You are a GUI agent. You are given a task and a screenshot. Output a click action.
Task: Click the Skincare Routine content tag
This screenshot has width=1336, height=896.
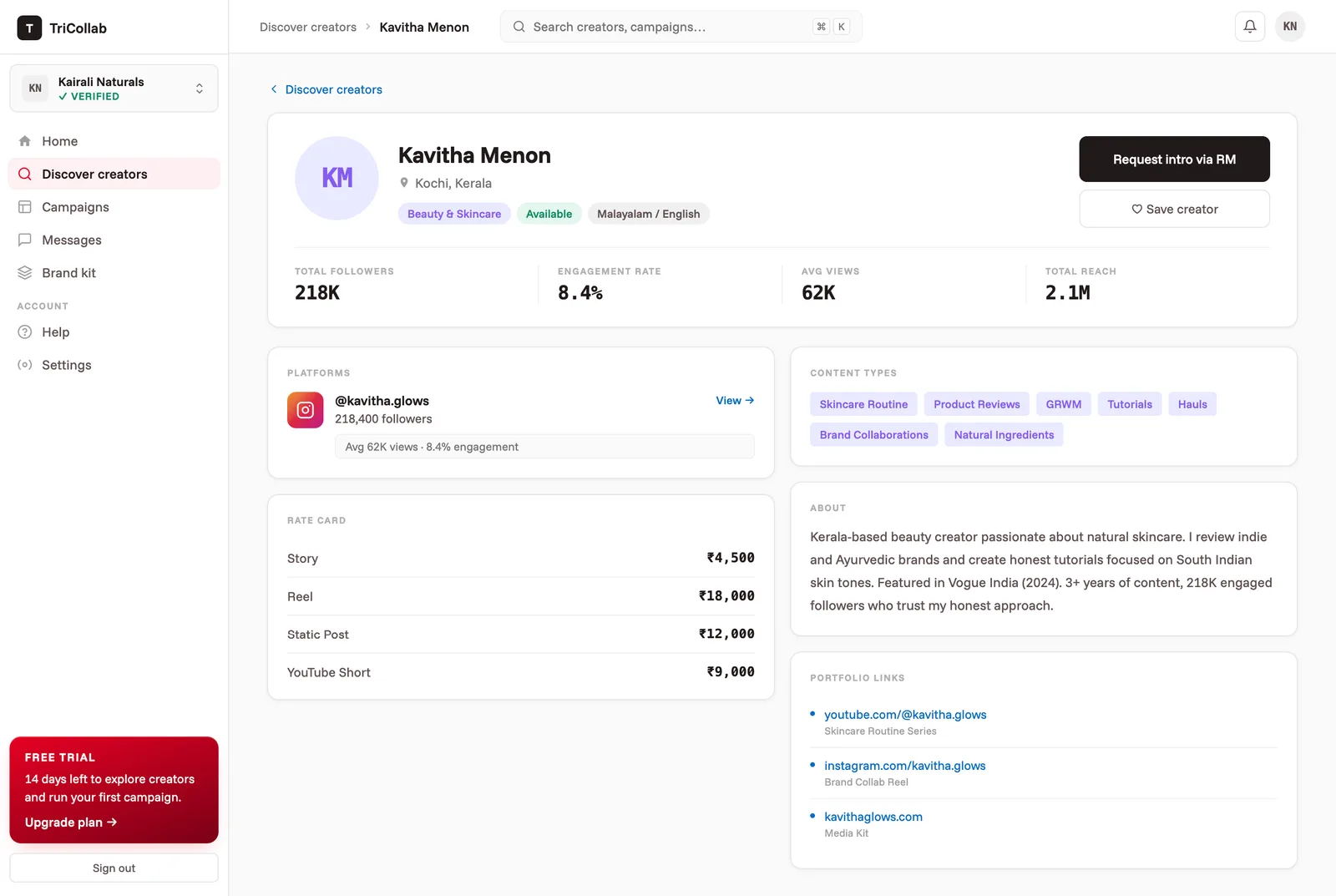(863, 404)
